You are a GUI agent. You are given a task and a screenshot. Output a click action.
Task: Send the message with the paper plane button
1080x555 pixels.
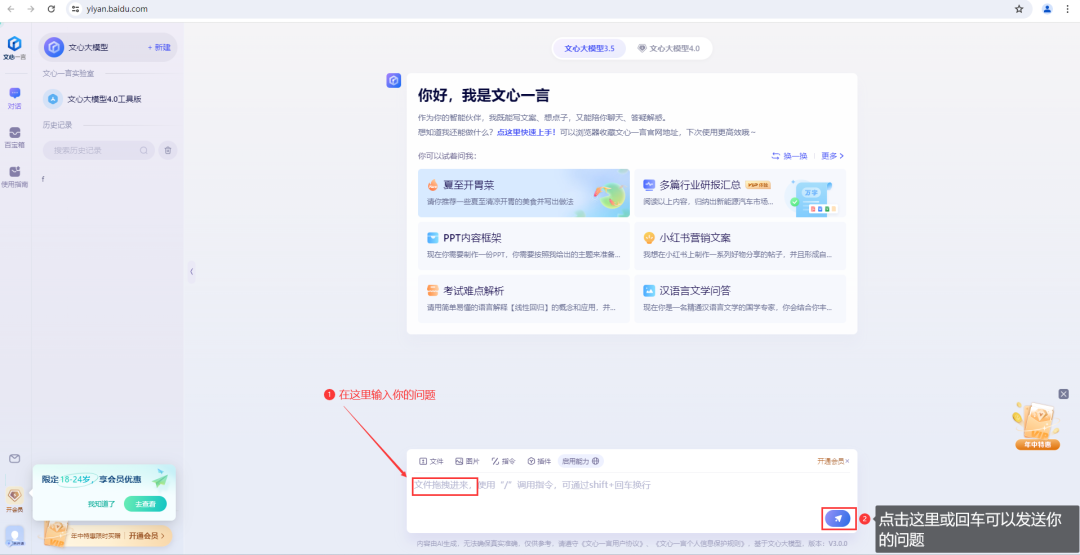pyautogui.click(x=838, y=519)
